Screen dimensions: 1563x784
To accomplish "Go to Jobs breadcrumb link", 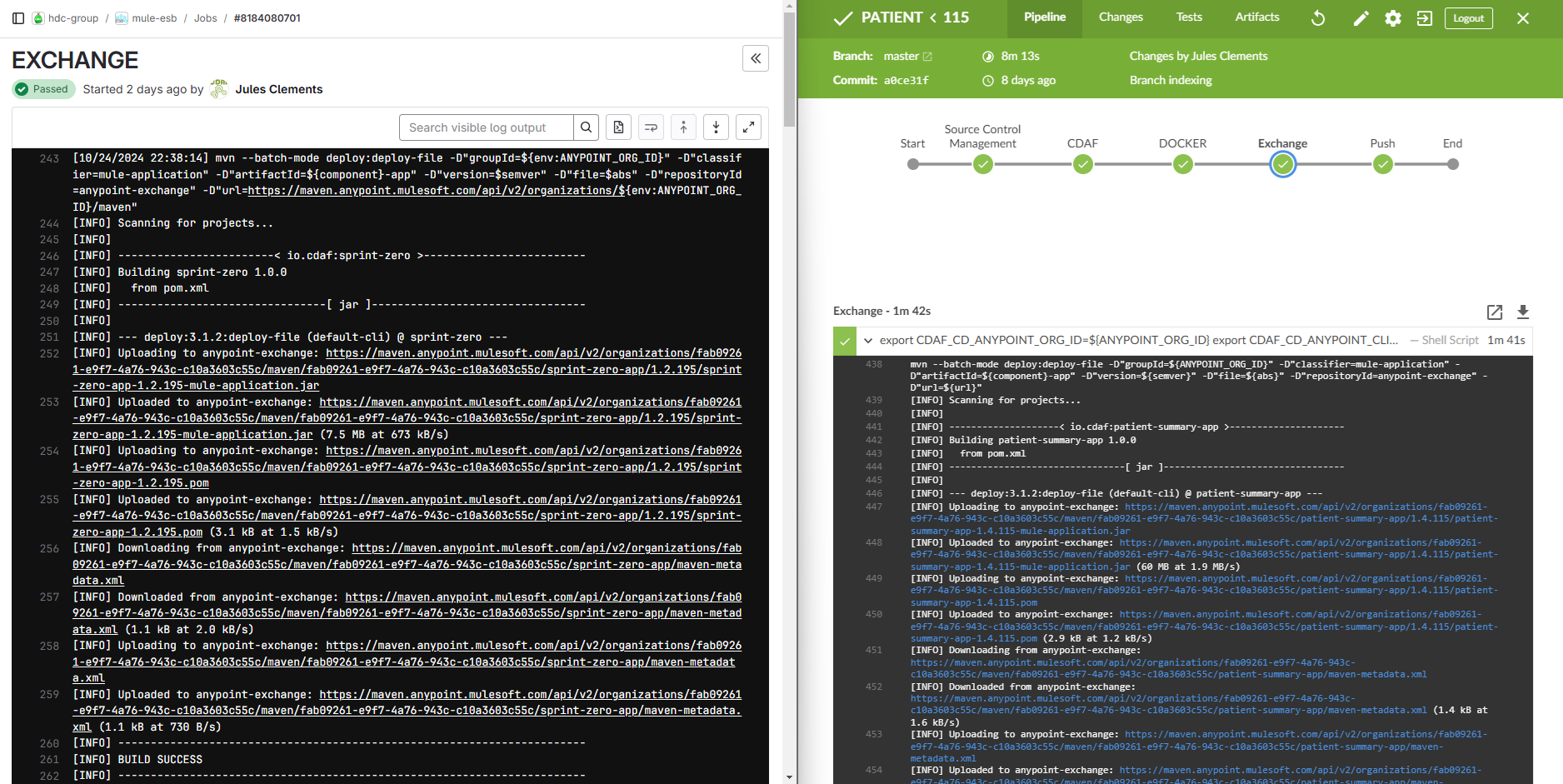I will tap(205, 18).
